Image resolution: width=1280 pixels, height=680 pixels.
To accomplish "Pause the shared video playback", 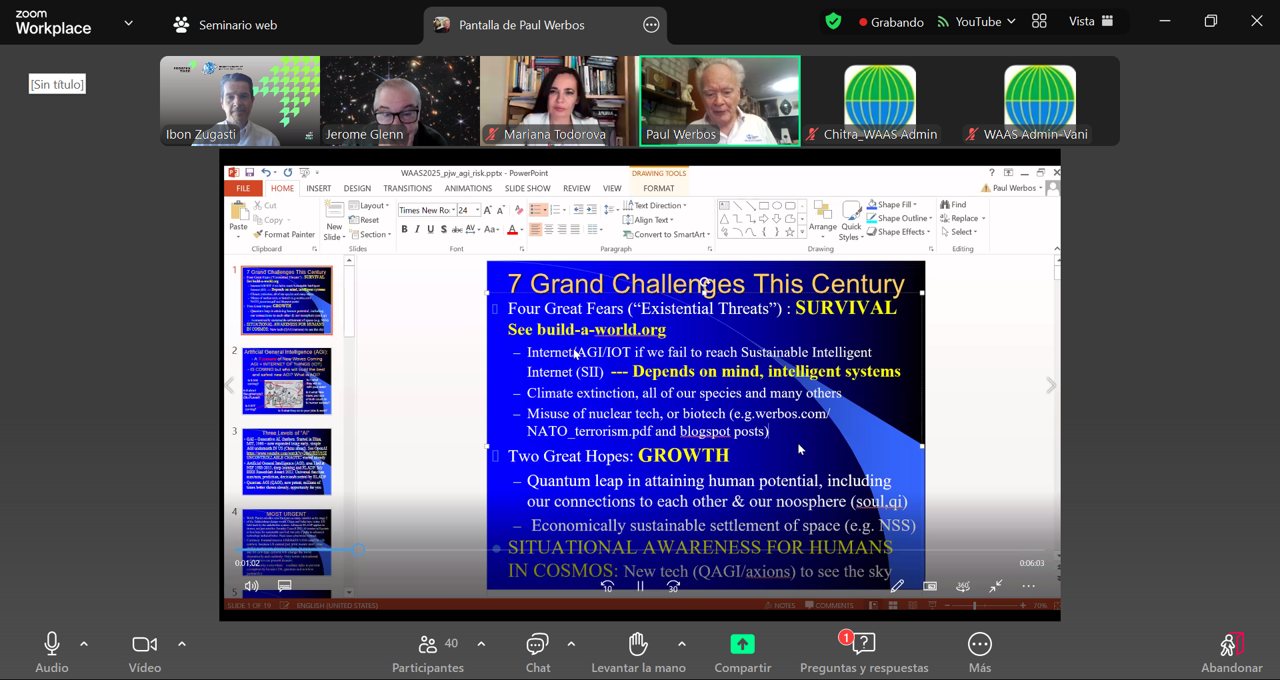I will coord(640,587).
